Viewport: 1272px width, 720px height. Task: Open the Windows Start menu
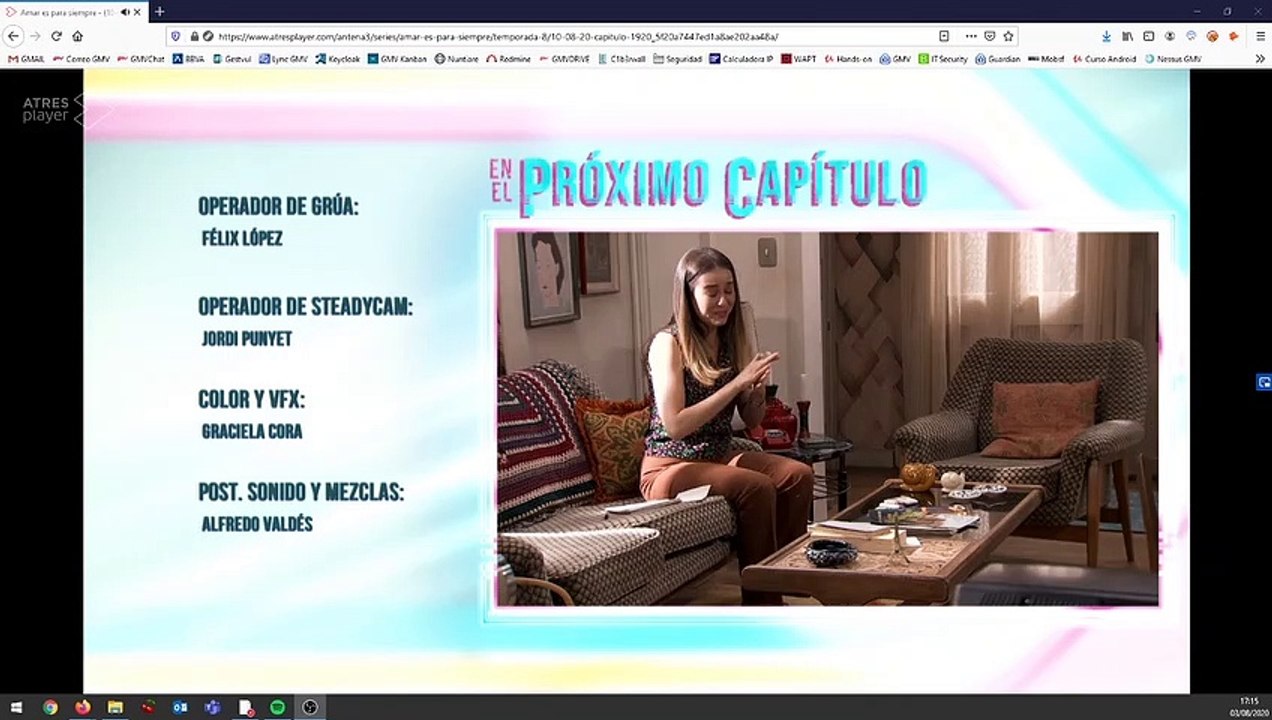pos(16,707)
